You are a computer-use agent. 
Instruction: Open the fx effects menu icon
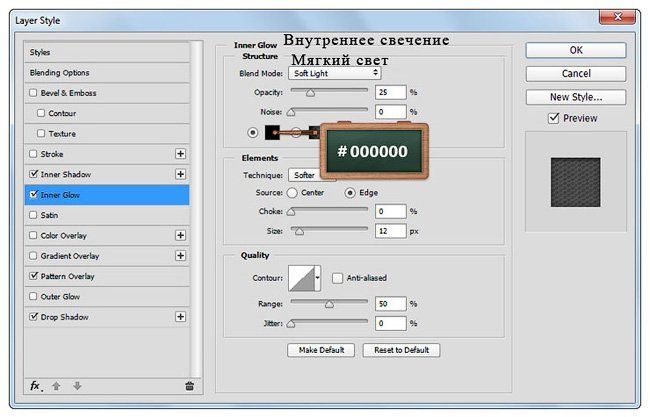click(x=36, y=386)
